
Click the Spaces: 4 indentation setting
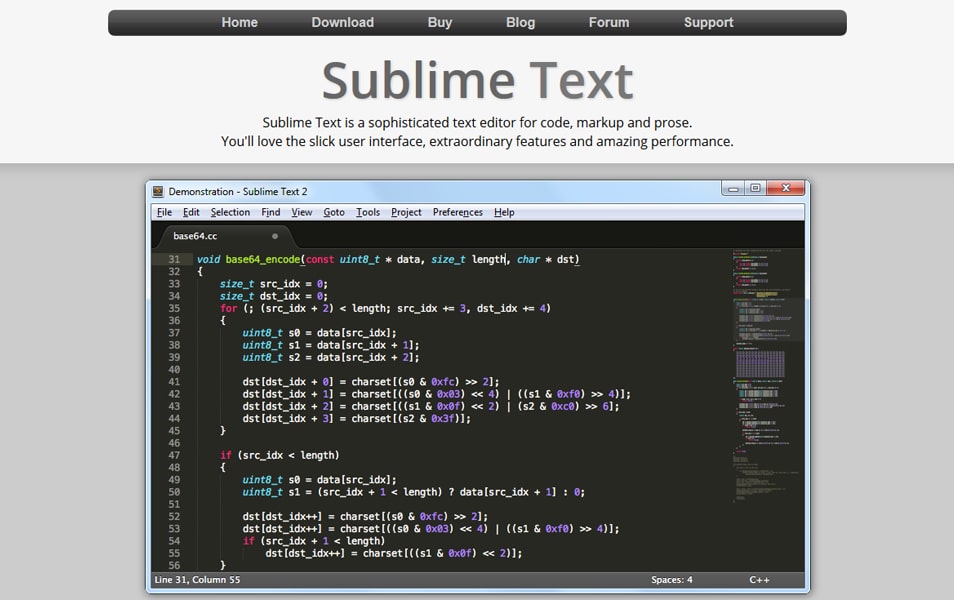pyautogui.click(x=672, y=580)
